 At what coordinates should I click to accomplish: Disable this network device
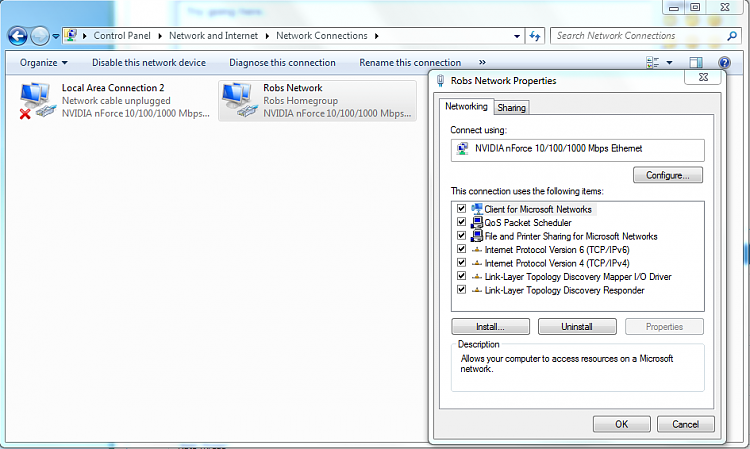(149, 63)
